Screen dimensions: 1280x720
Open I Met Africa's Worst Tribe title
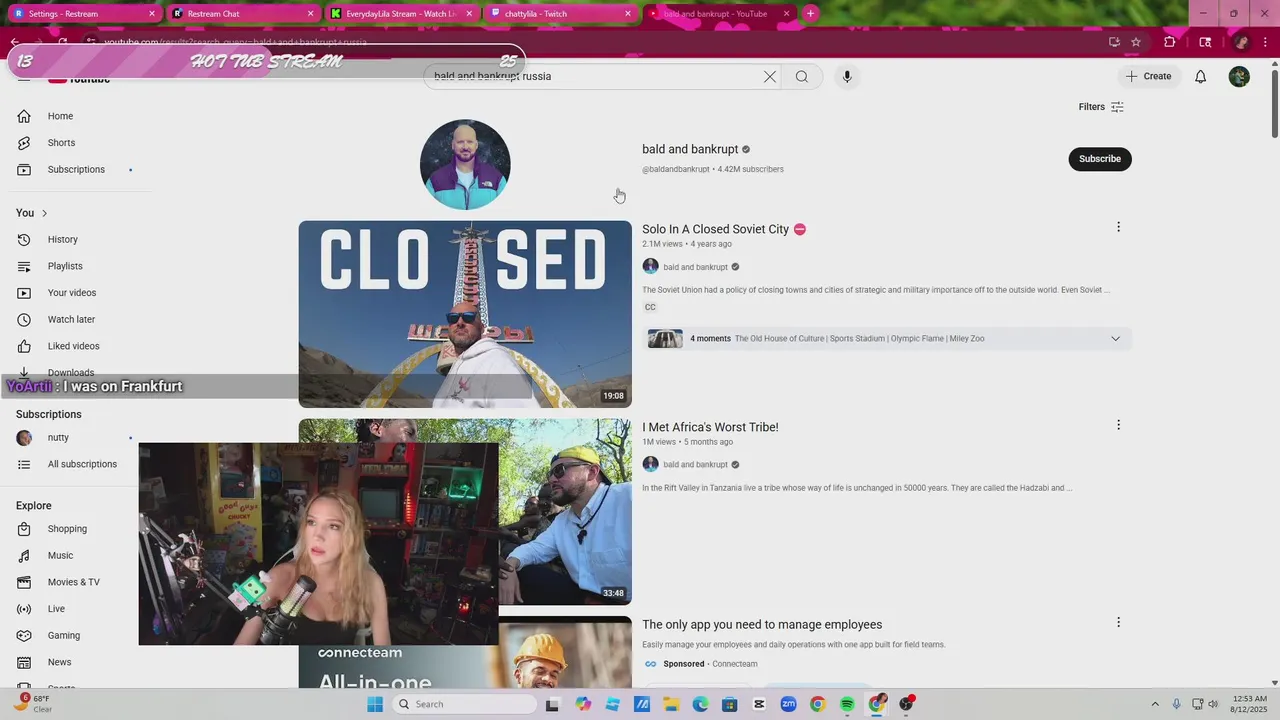(x=710, y=428)
